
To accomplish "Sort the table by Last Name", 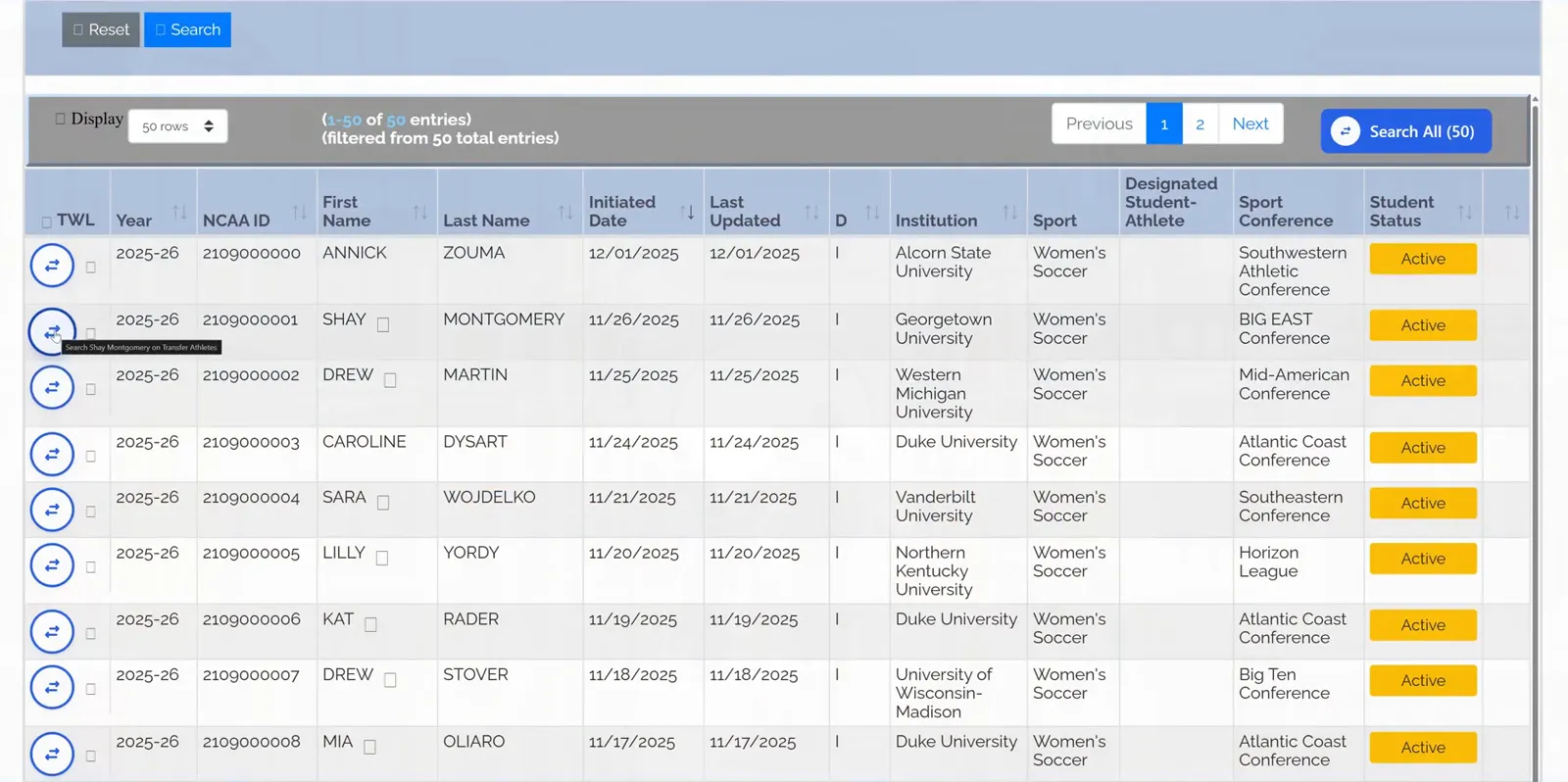I will [565, 213].
